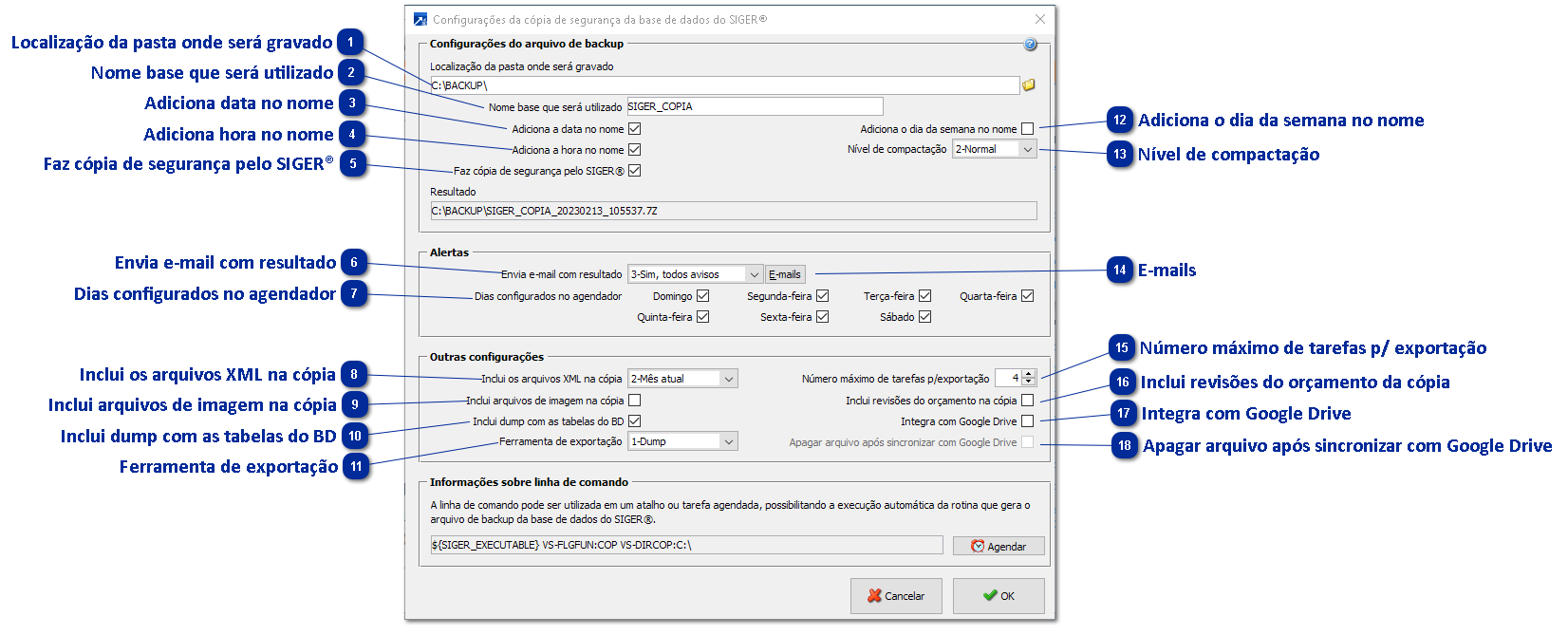Open 'Inclui os arquivos XML na cópia' dropdown
Screen dimensions: 1568x635
point(683,379)
